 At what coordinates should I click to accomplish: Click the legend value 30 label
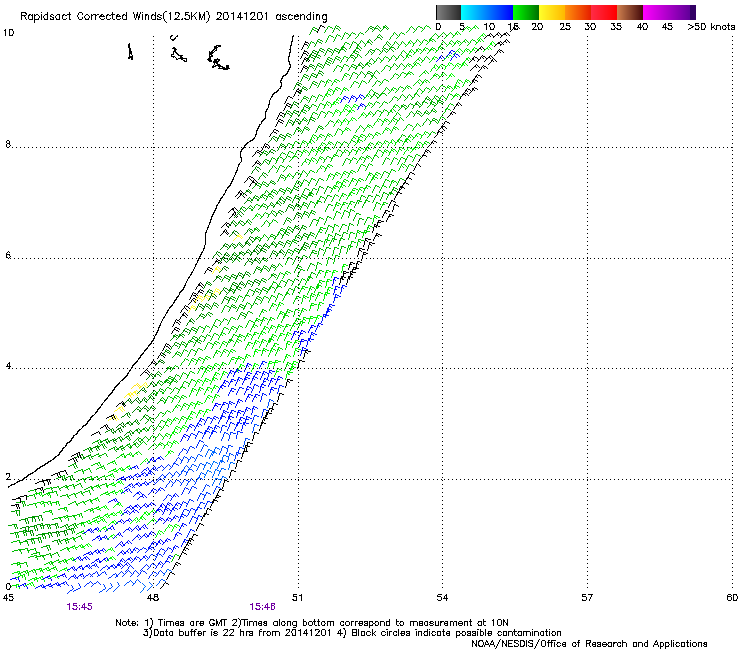(x=590, y=27)
